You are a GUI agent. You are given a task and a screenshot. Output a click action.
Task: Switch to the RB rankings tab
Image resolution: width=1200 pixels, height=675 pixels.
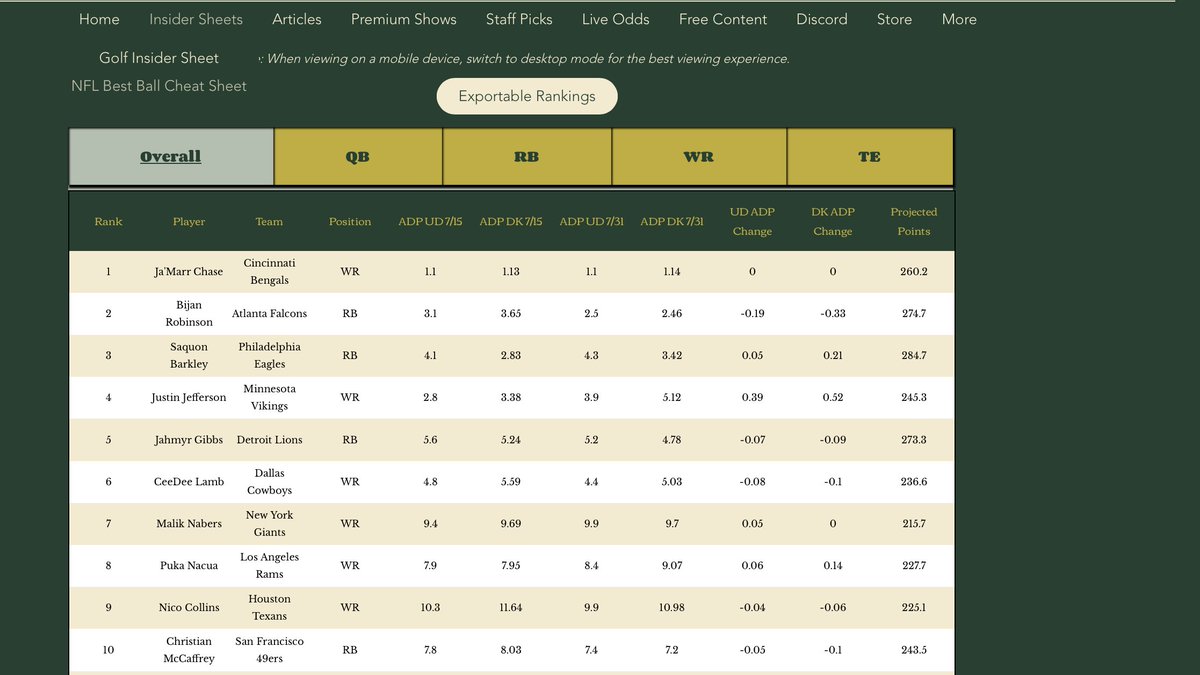point(526,156)
